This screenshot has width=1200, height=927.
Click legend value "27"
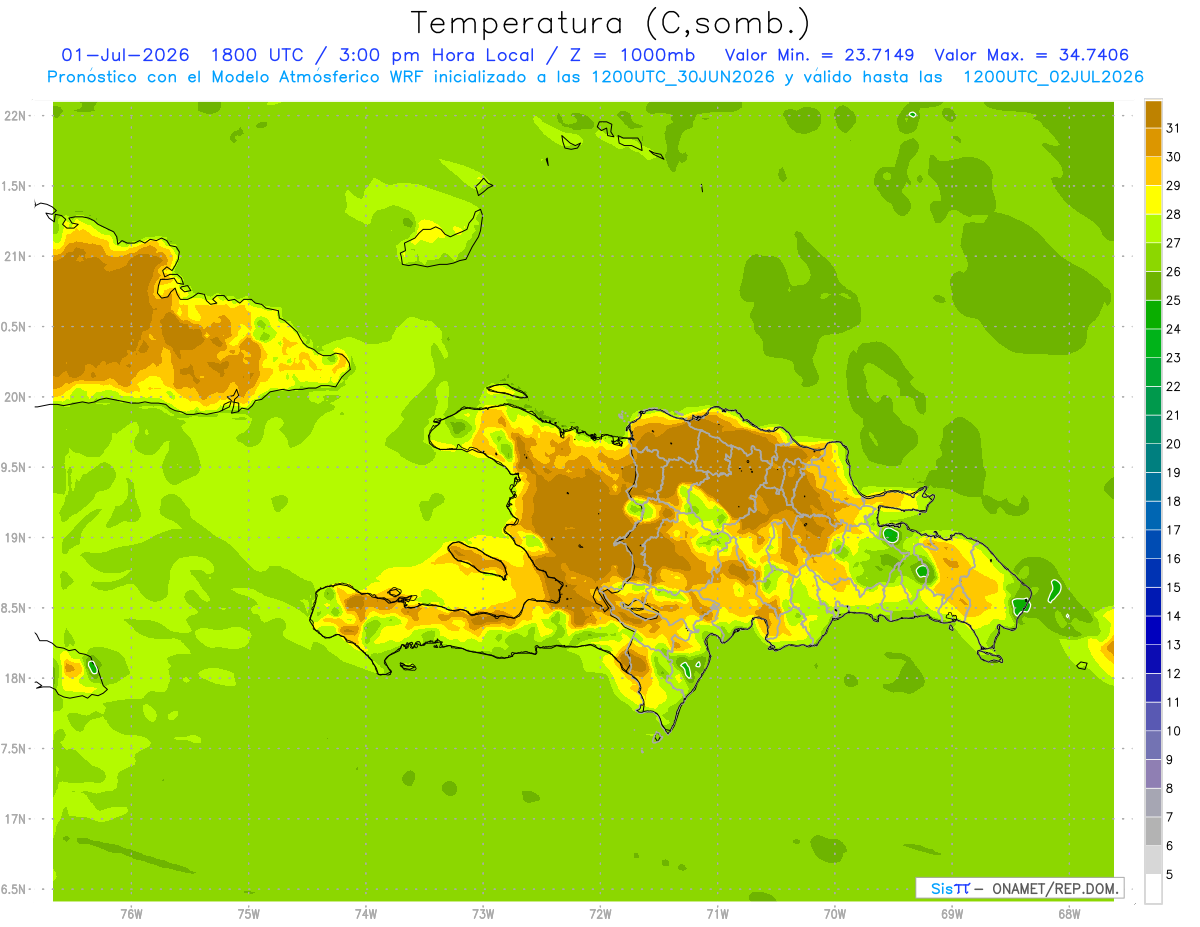[x=1173, y=243]
